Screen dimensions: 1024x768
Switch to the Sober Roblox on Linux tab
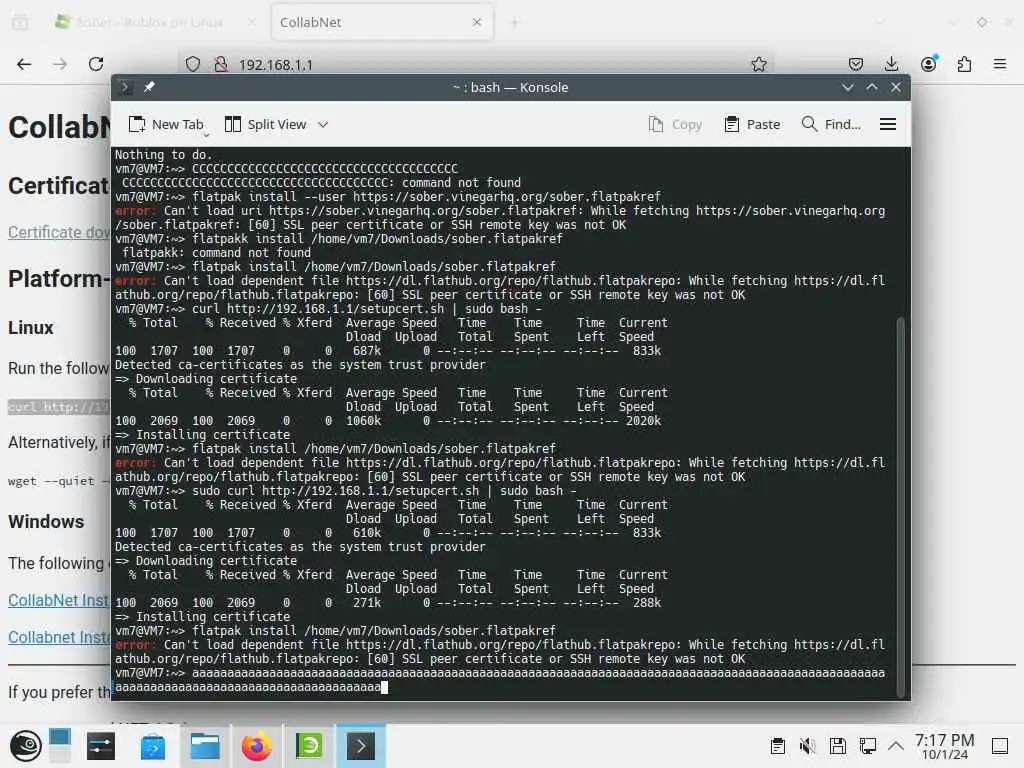click(150, 22)
